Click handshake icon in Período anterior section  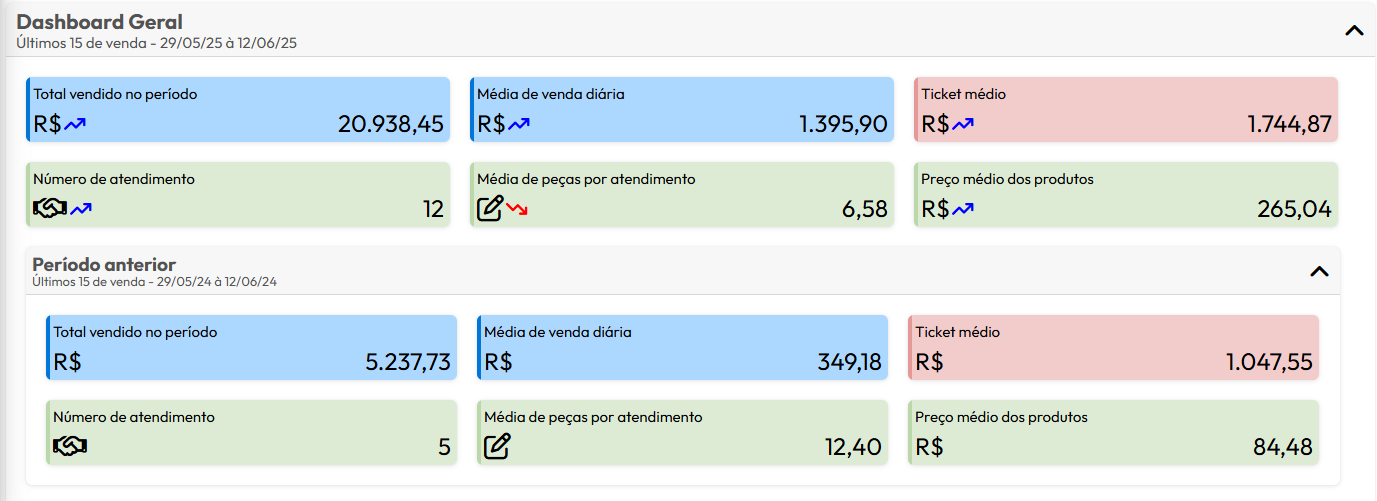click(x=70, y=447)
